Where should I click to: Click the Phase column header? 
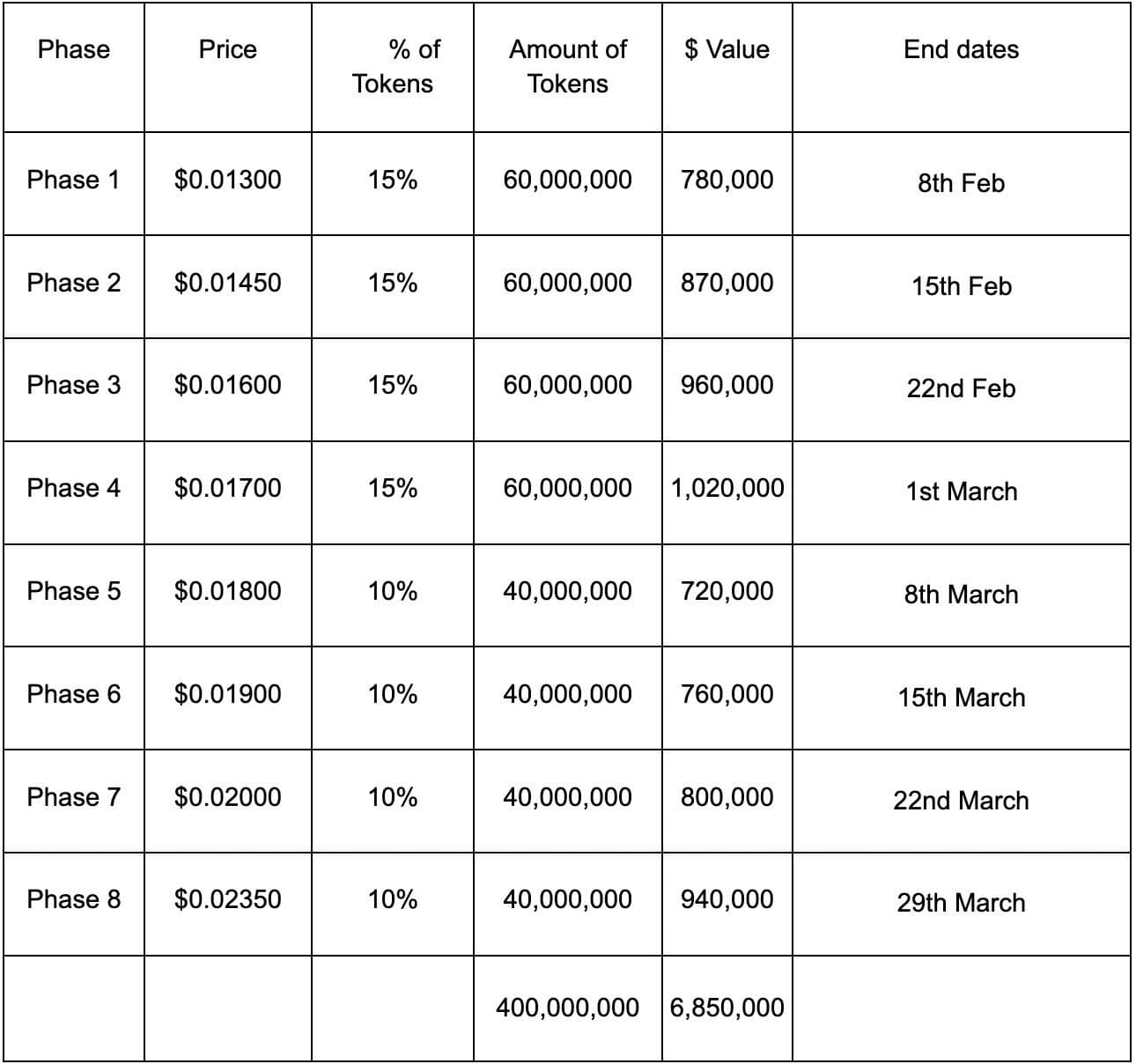tap(74, 49)
